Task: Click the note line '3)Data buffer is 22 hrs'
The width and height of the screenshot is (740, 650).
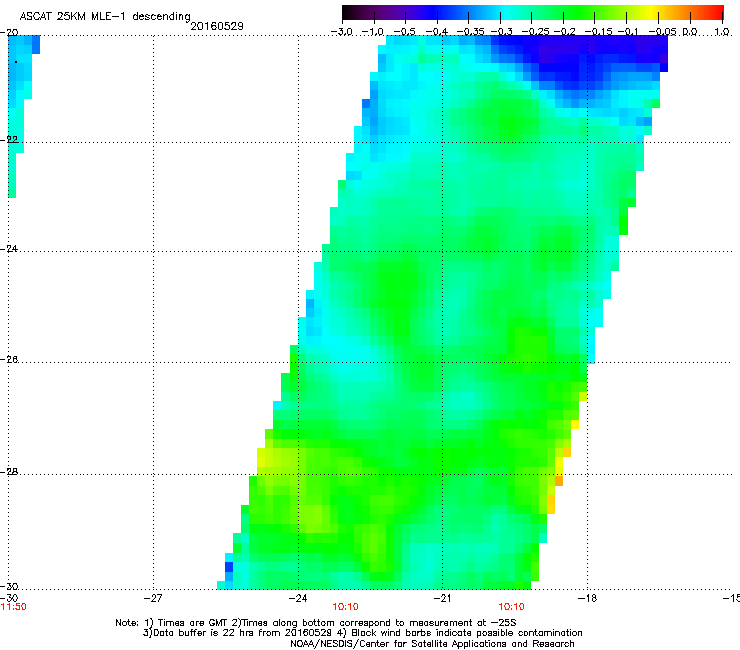Action: click(x=362, y=633)
